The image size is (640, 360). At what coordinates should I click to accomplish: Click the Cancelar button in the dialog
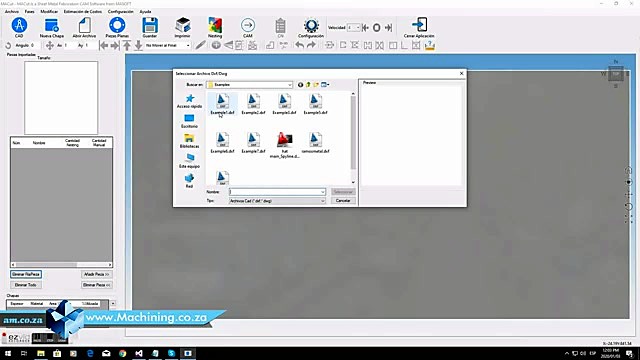click(343, 201)
